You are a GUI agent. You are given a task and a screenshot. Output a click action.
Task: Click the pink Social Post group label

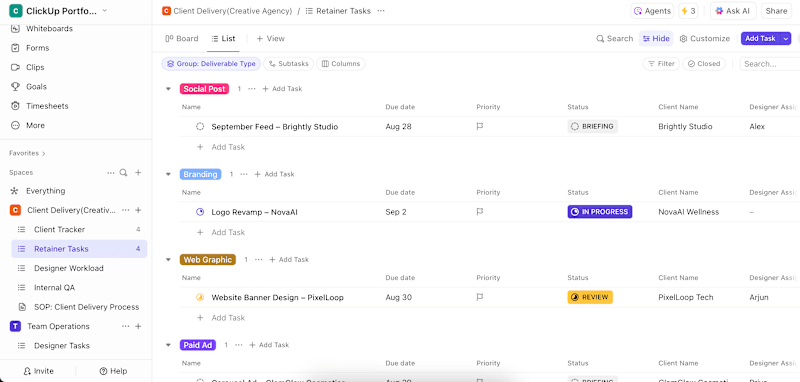(204, 89)
